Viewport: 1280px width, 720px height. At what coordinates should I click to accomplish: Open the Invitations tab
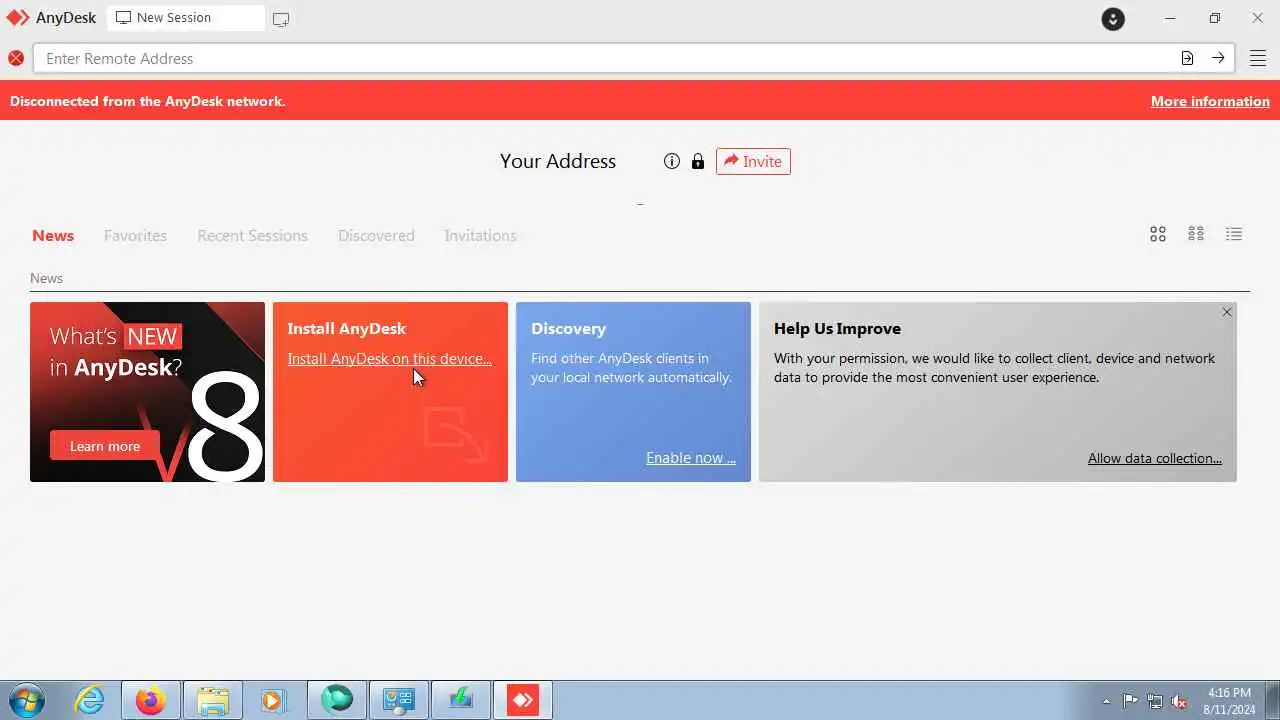pyautogui.click(x=480, y=236)
